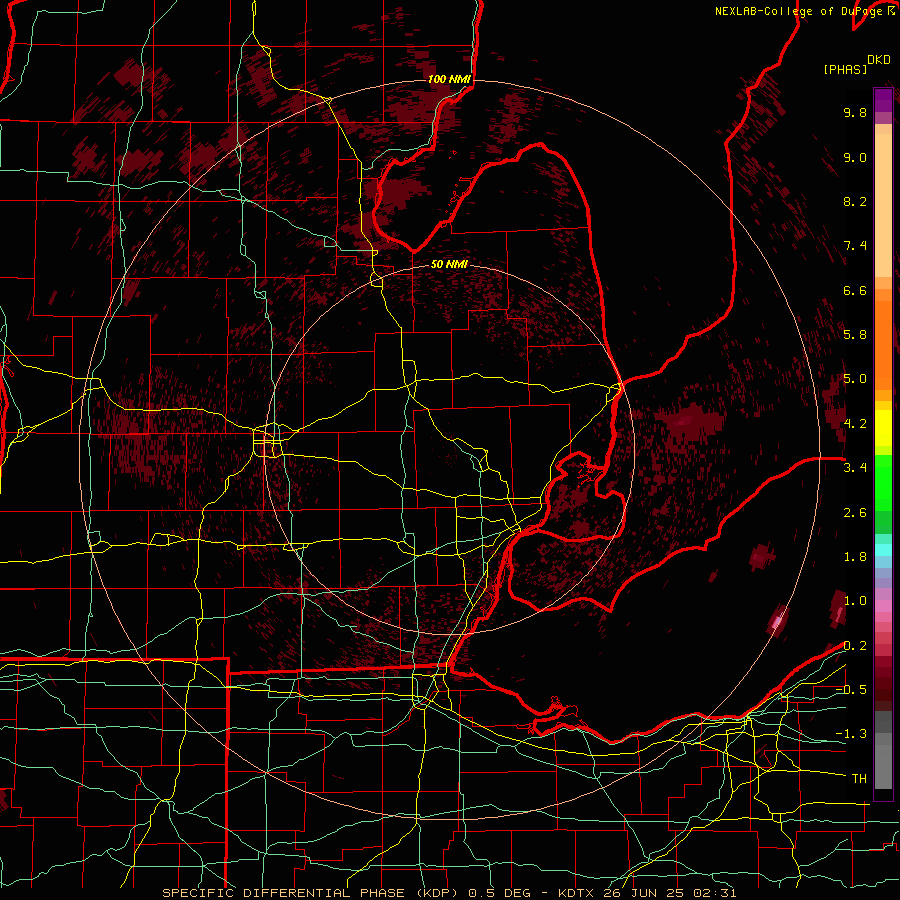
Task: Select the 50 NMI range ring label
Action: pos(449,264)
